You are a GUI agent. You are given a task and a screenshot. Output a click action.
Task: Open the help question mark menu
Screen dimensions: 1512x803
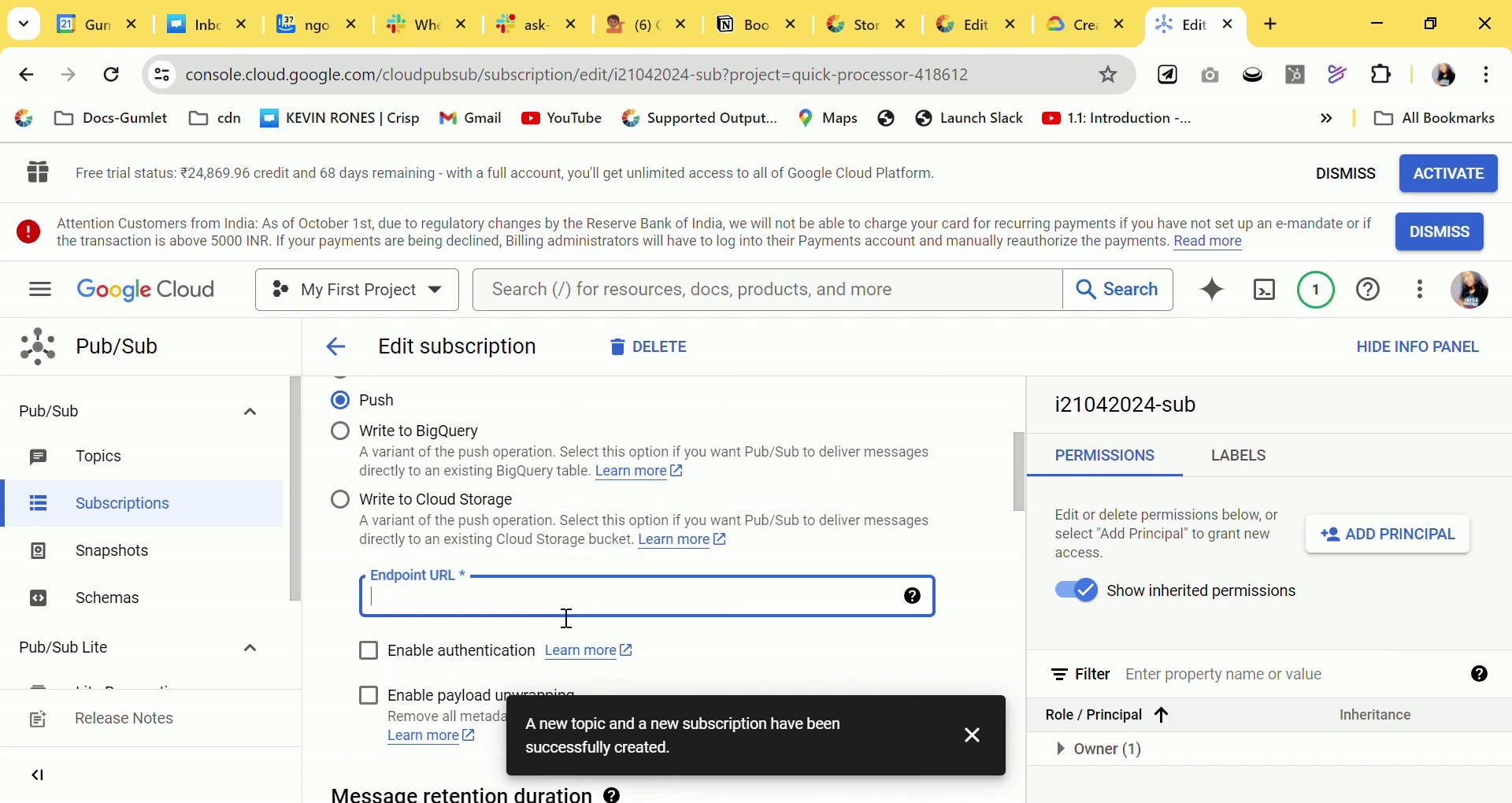tap(1368, 290)
